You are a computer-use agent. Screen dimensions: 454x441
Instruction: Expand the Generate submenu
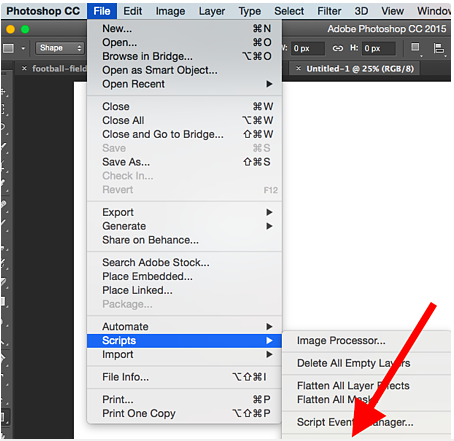click(184, 226)
